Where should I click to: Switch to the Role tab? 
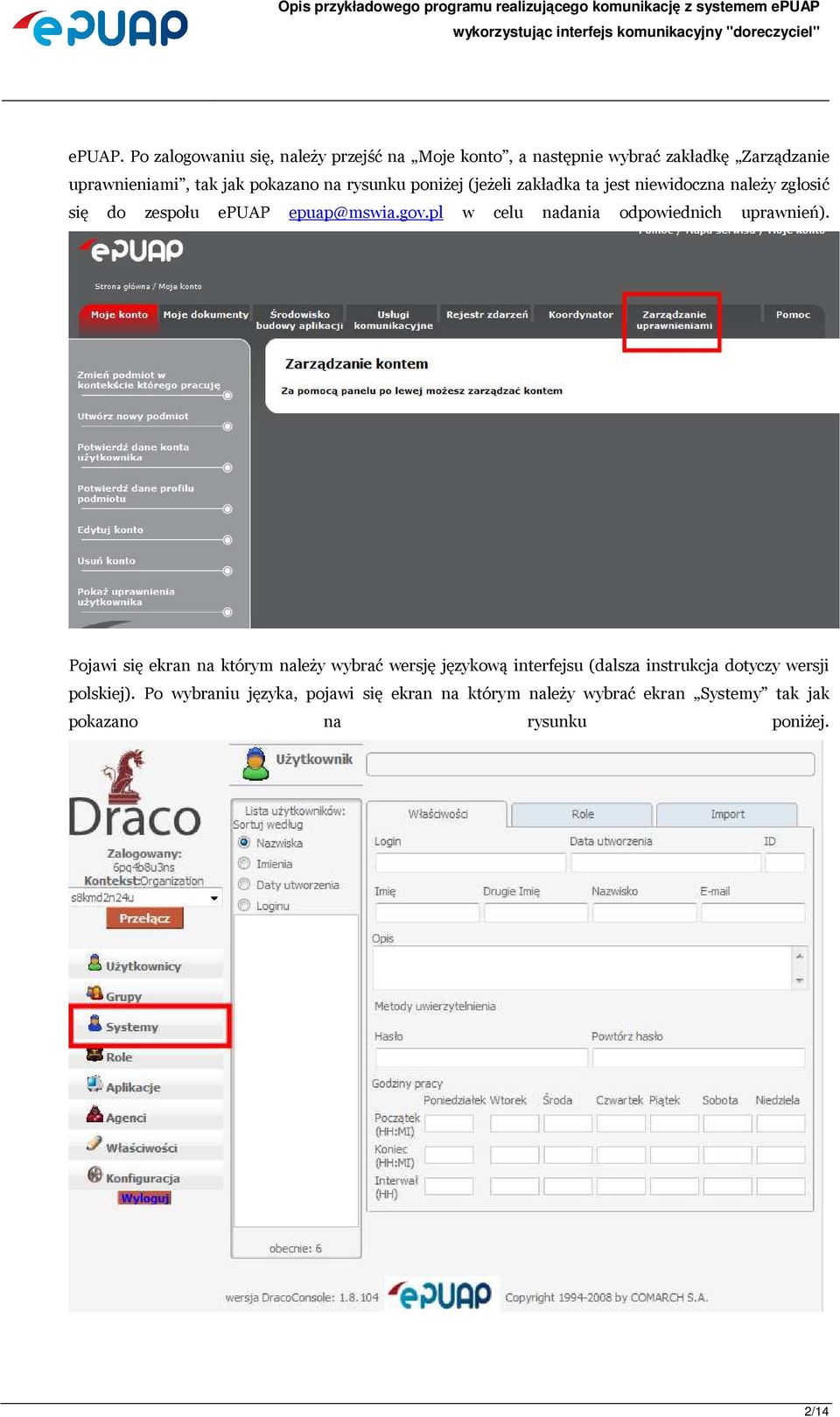pyautogui.click(x=582, y=814)
